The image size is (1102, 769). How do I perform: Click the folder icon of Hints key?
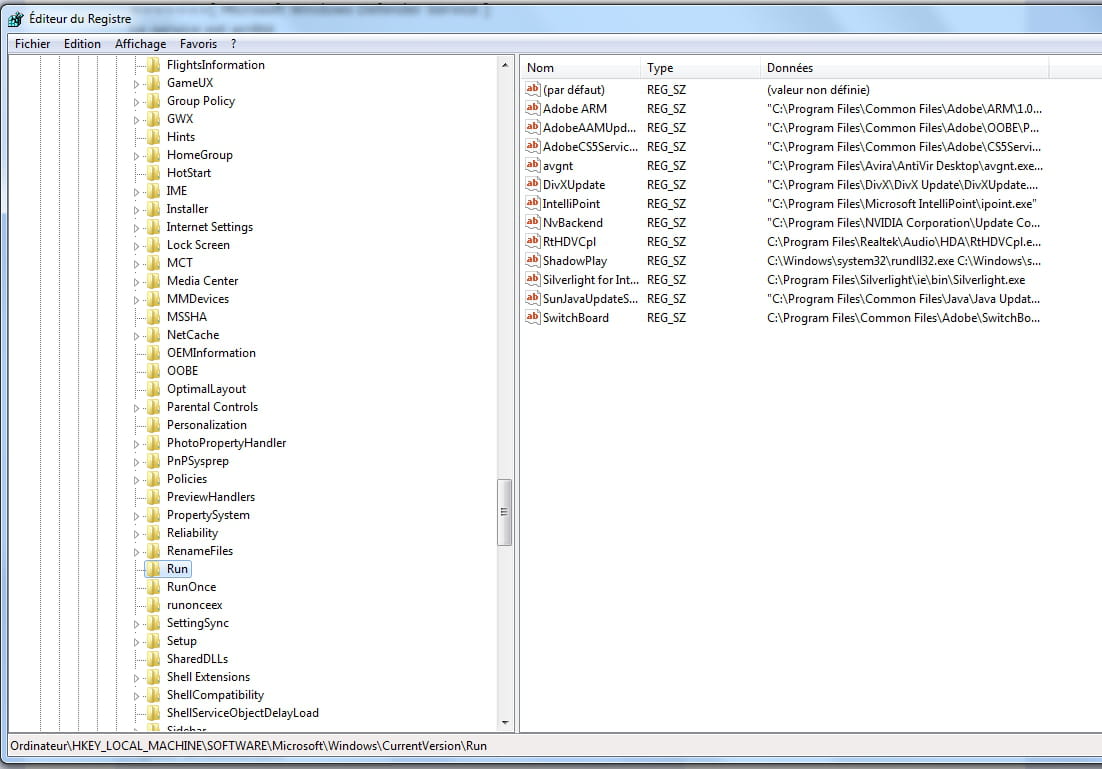[x=154, y=137]
